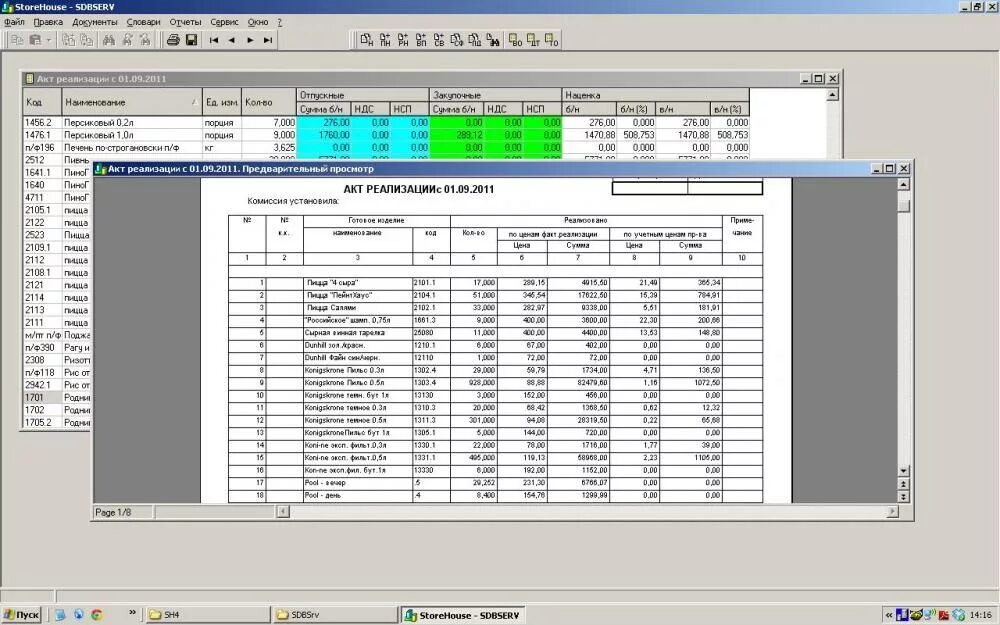The image size is (1000, 625).
Task: Go to first page arrow button
Action: coord(214,40)
